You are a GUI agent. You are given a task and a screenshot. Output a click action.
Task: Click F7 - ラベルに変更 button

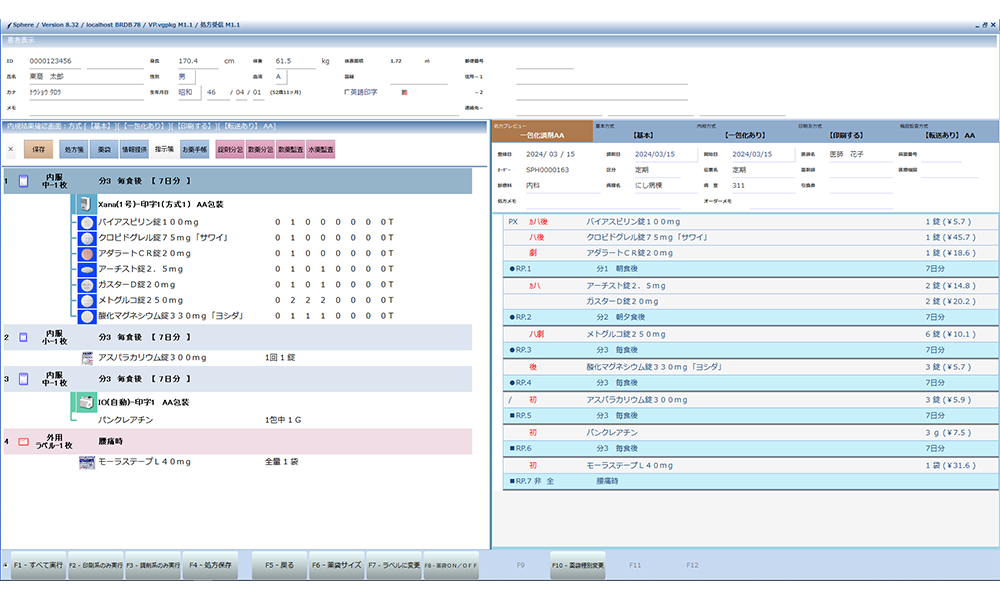[x=394, y=566]
